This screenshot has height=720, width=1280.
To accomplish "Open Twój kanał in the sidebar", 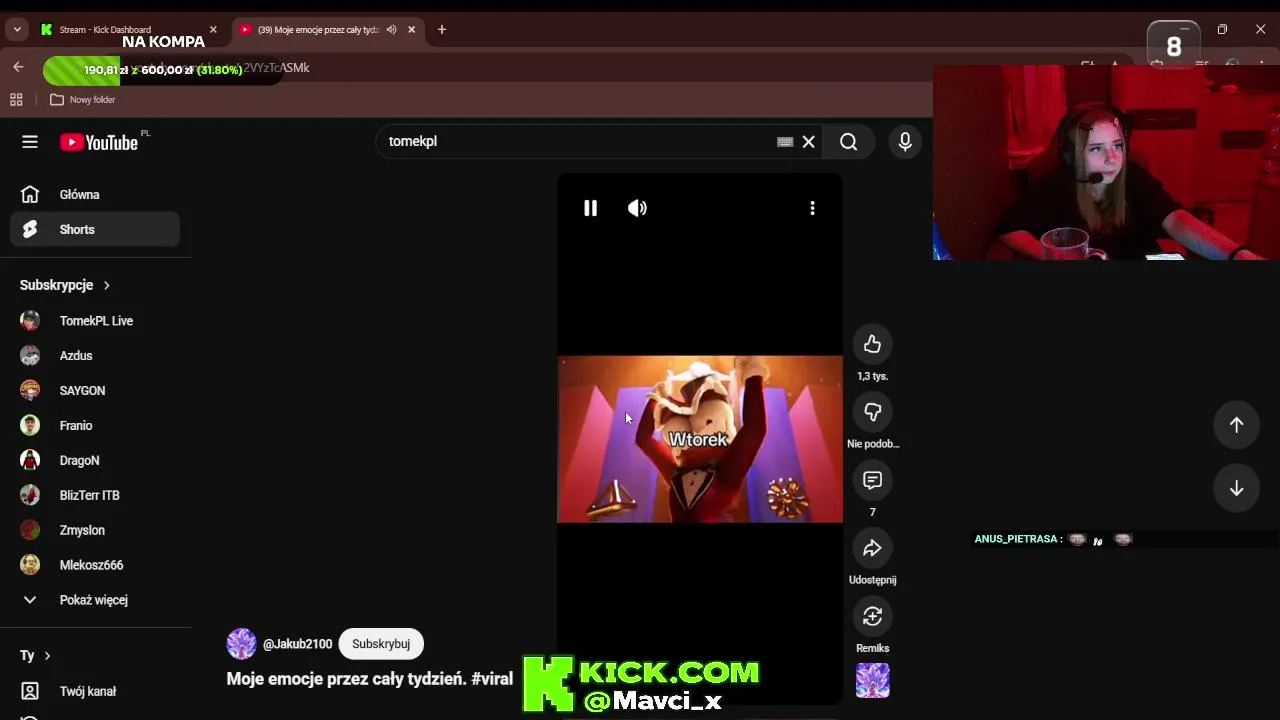I will coord(95,691).
